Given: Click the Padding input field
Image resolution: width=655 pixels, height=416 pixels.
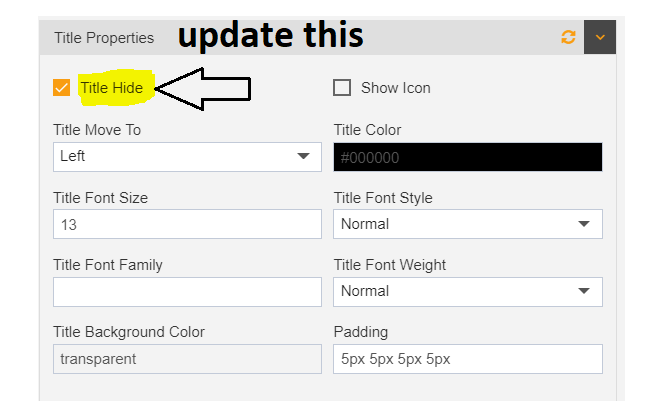Looking at the screenshot, I should (x=468, y=359).
